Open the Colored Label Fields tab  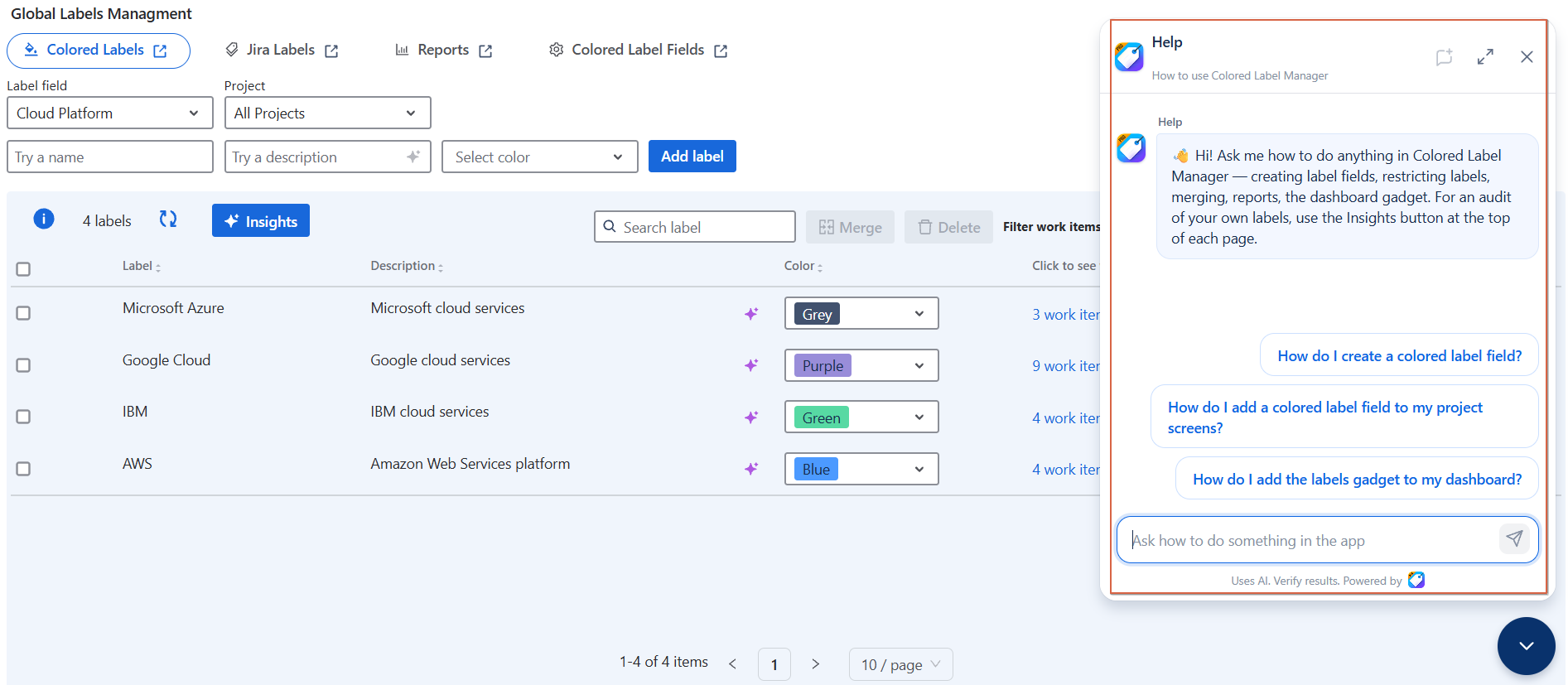click(638, 51)
